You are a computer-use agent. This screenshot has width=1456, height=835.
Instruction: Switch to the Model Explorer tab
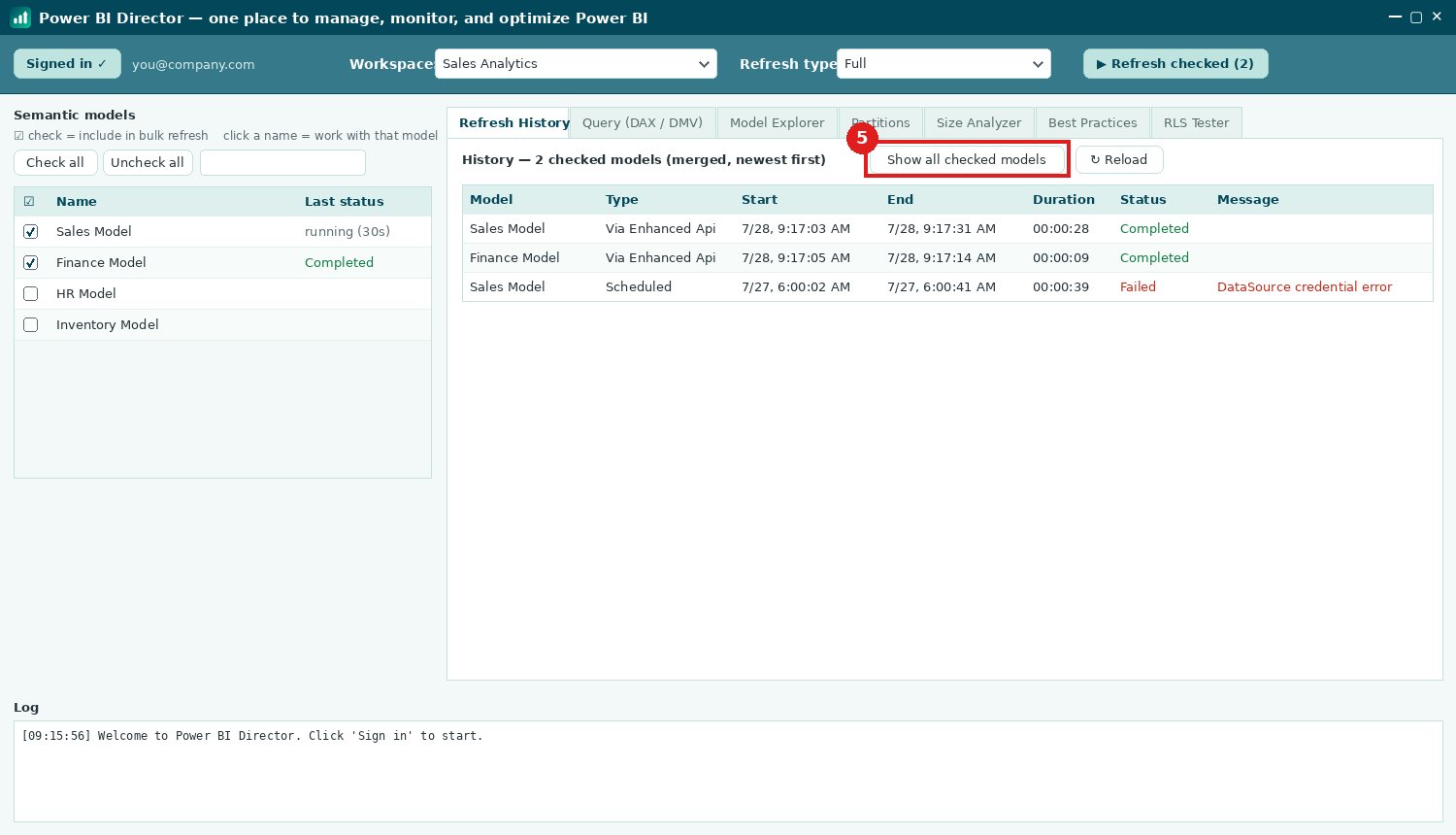777,122
